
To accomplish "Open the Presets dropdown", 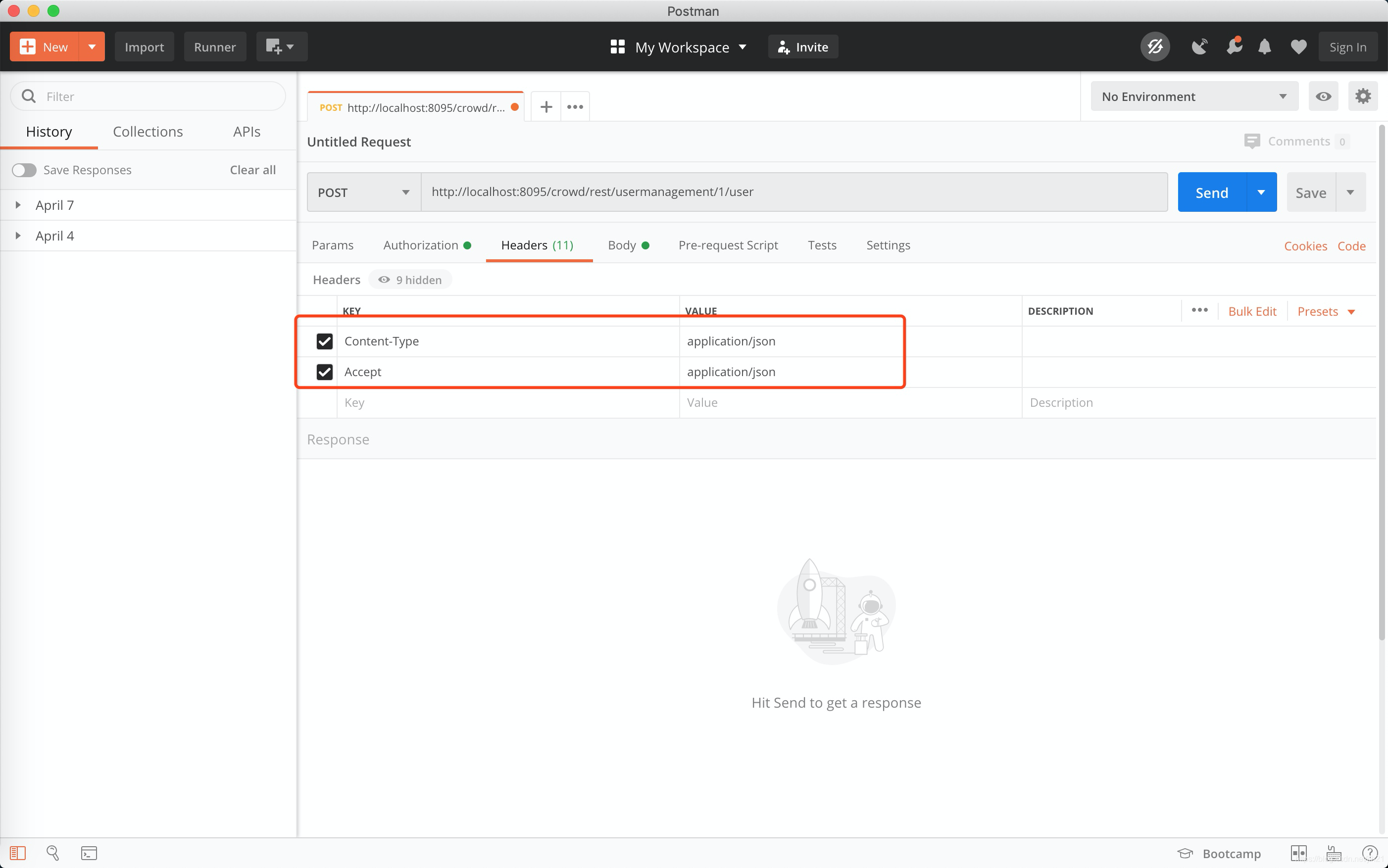I will click(x=1326, y=311).
